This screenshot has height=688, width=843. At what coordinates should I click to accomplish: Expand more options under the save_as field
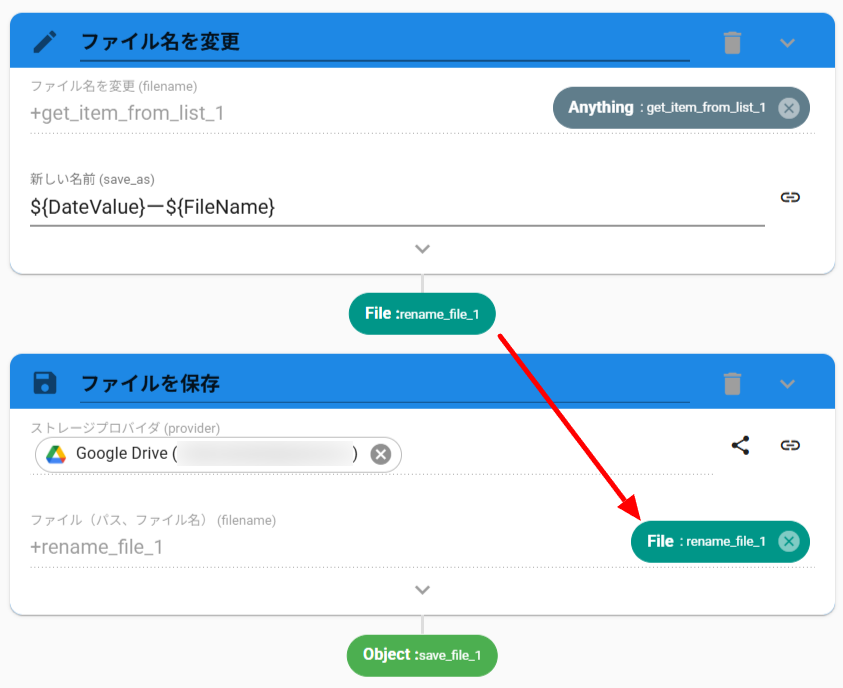pyautogui.click(x=422, y=248)
